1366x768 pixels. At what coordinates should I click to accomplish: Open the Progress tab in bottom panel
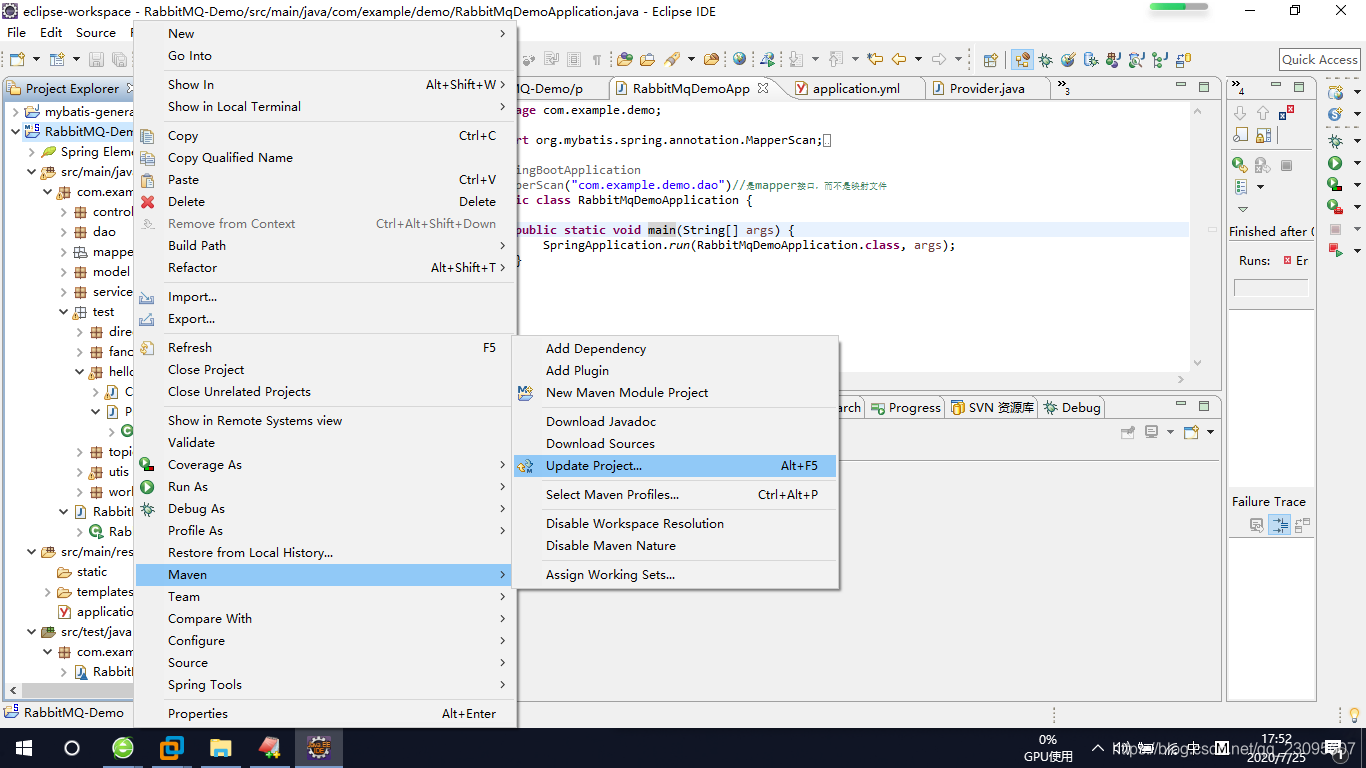(x=905, y=408)
